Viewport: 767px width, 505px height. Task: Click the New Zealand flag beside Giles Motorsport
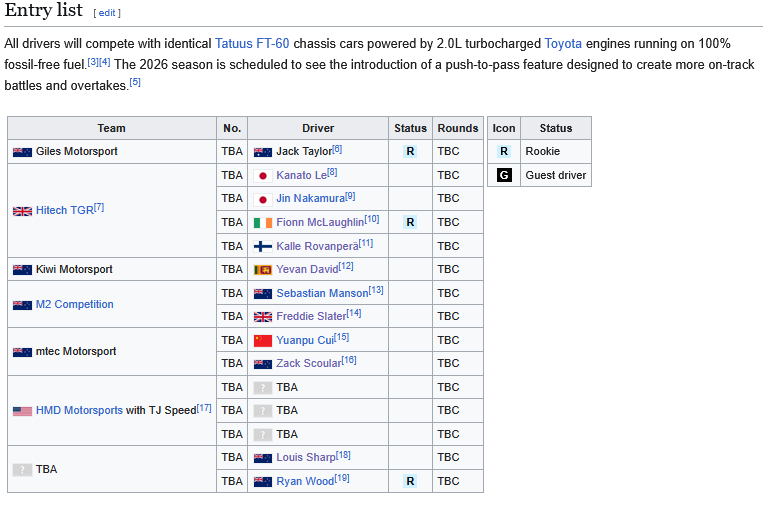[22, 152]
